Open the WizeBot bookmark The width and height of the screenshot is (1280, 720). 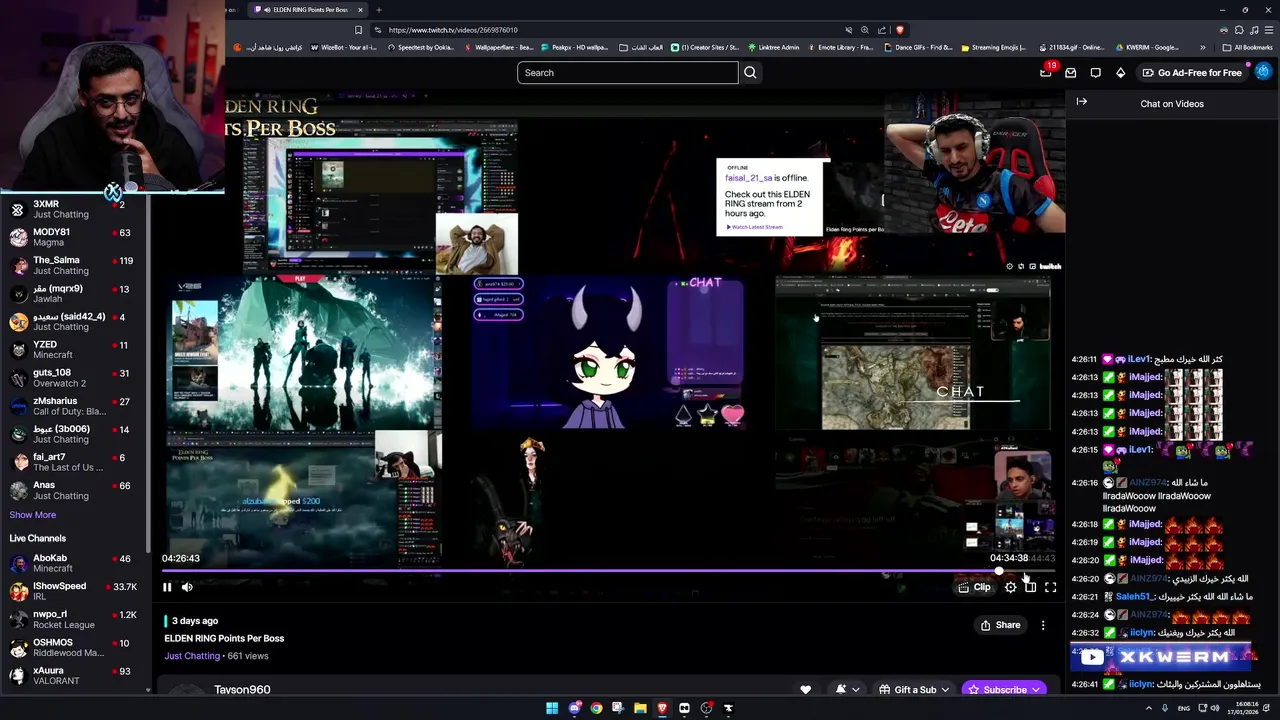(x=344, y=47)
